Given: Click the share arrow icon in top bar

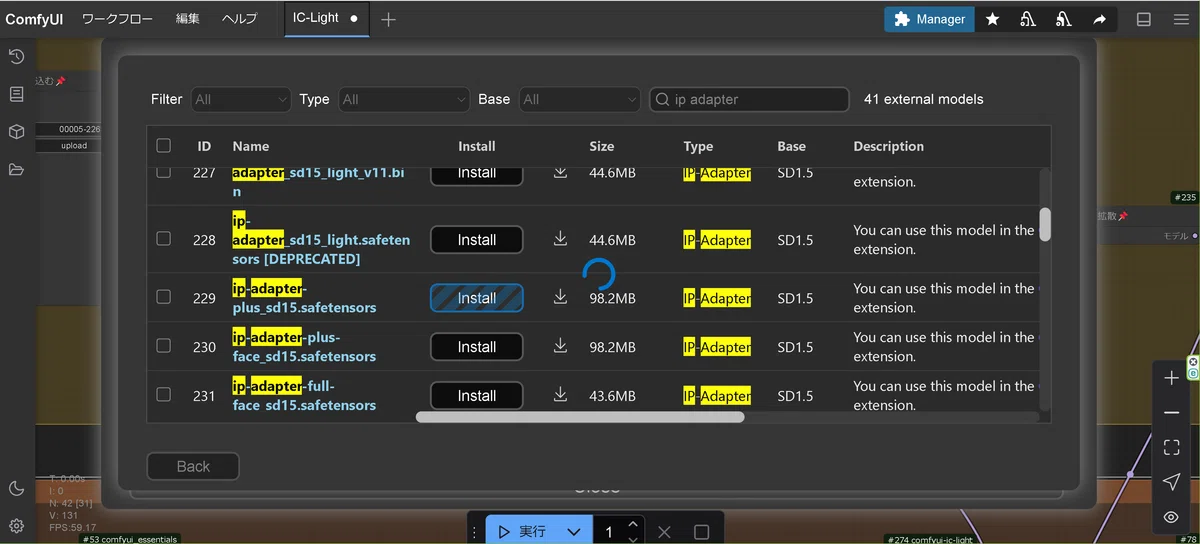Looking at the screenshot, I should point(1099,19).
